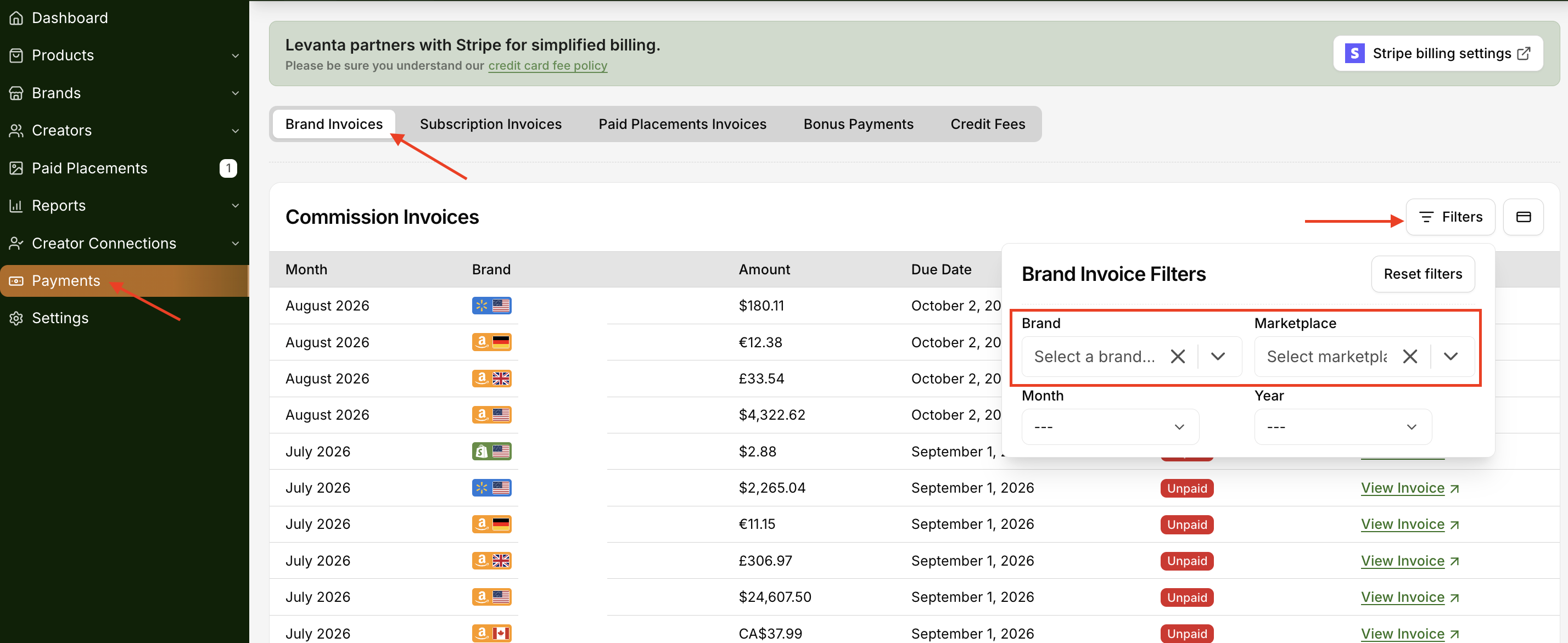Click the Amazon Germany badge for €11.15 row

492,524
